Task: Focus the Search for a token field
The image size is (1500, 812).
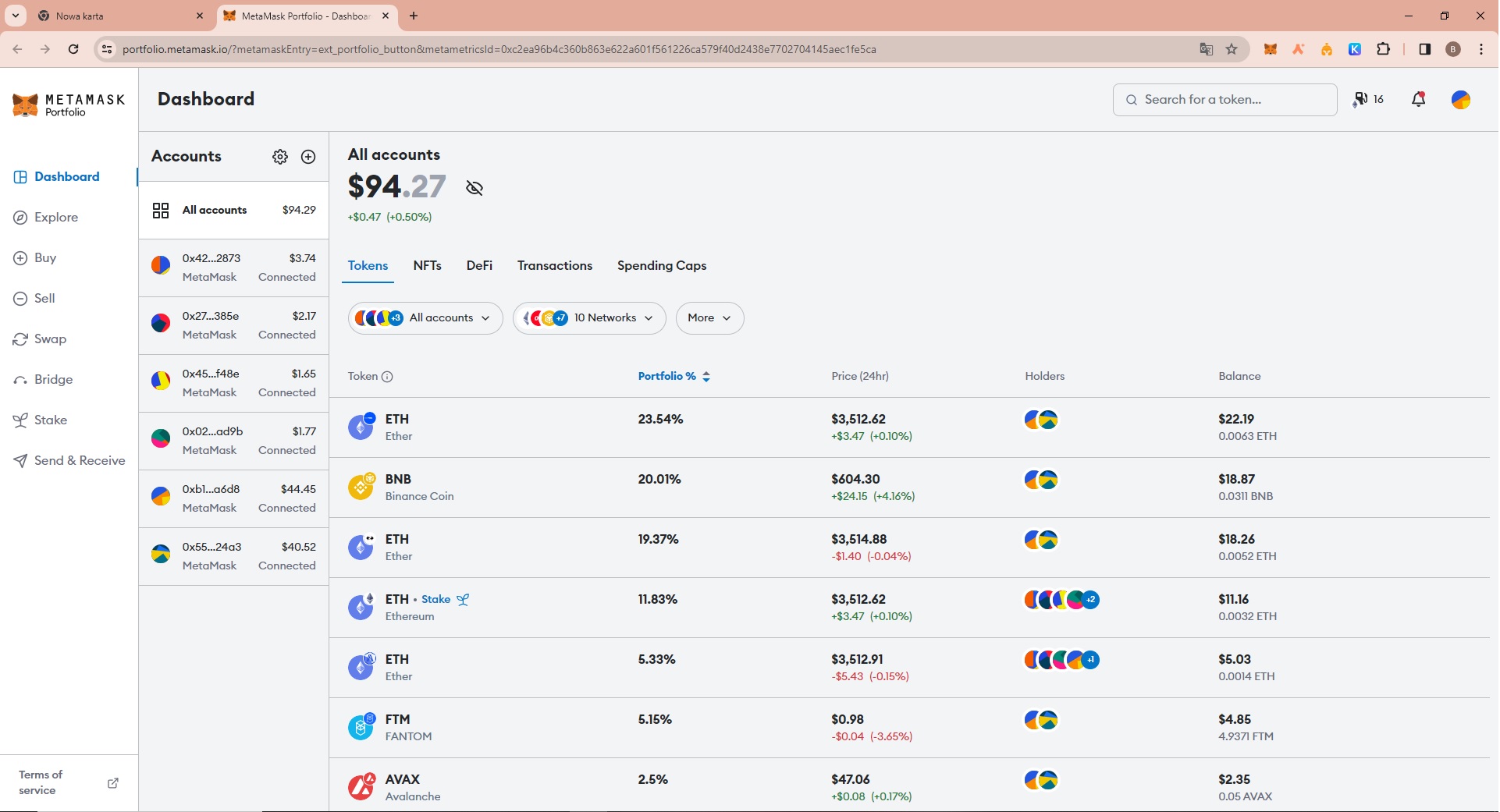Action: point(1225,100)
